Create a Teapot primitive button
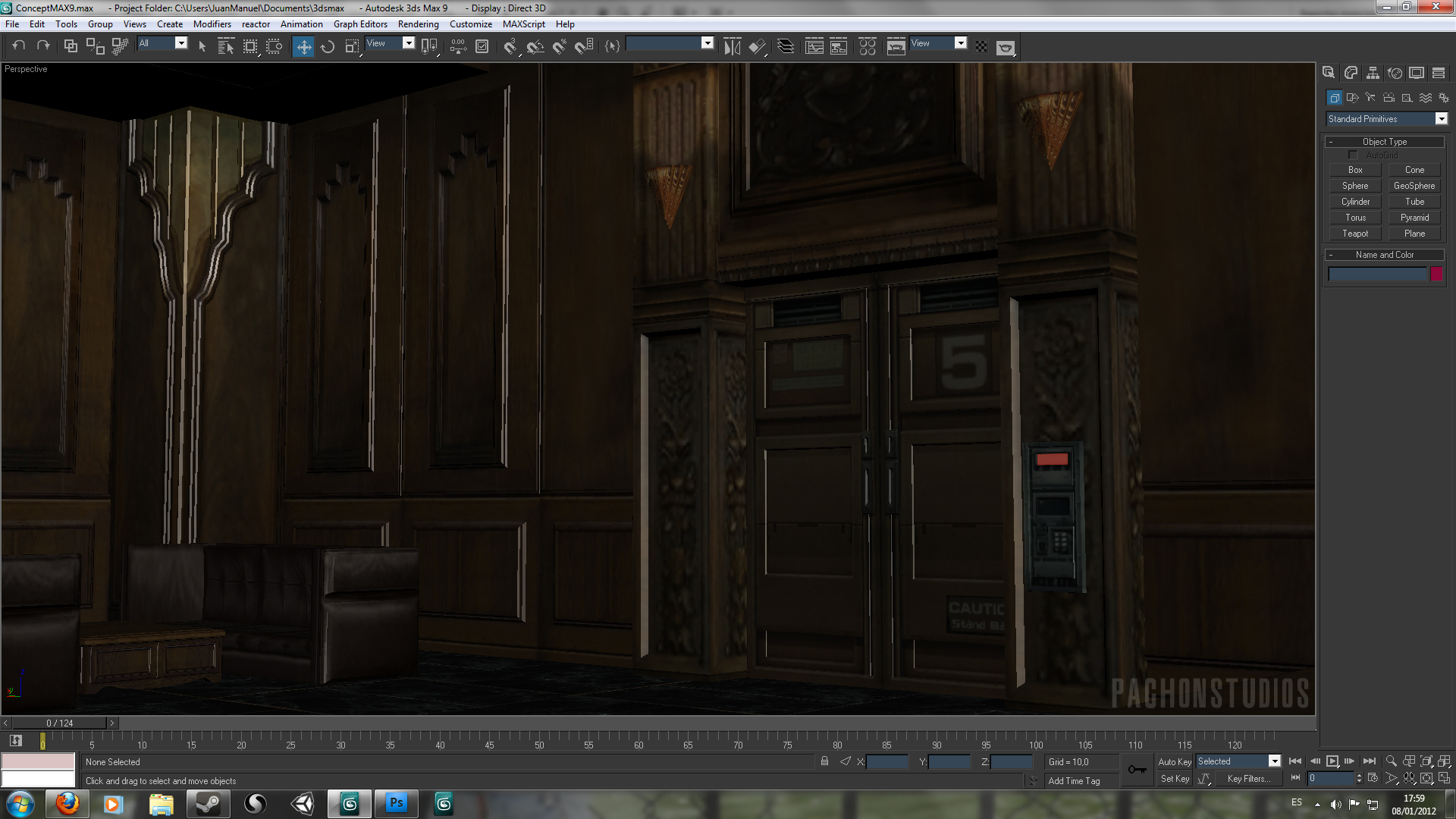The height and width of the screenshot is (819, 1456). coord(1355,234)
